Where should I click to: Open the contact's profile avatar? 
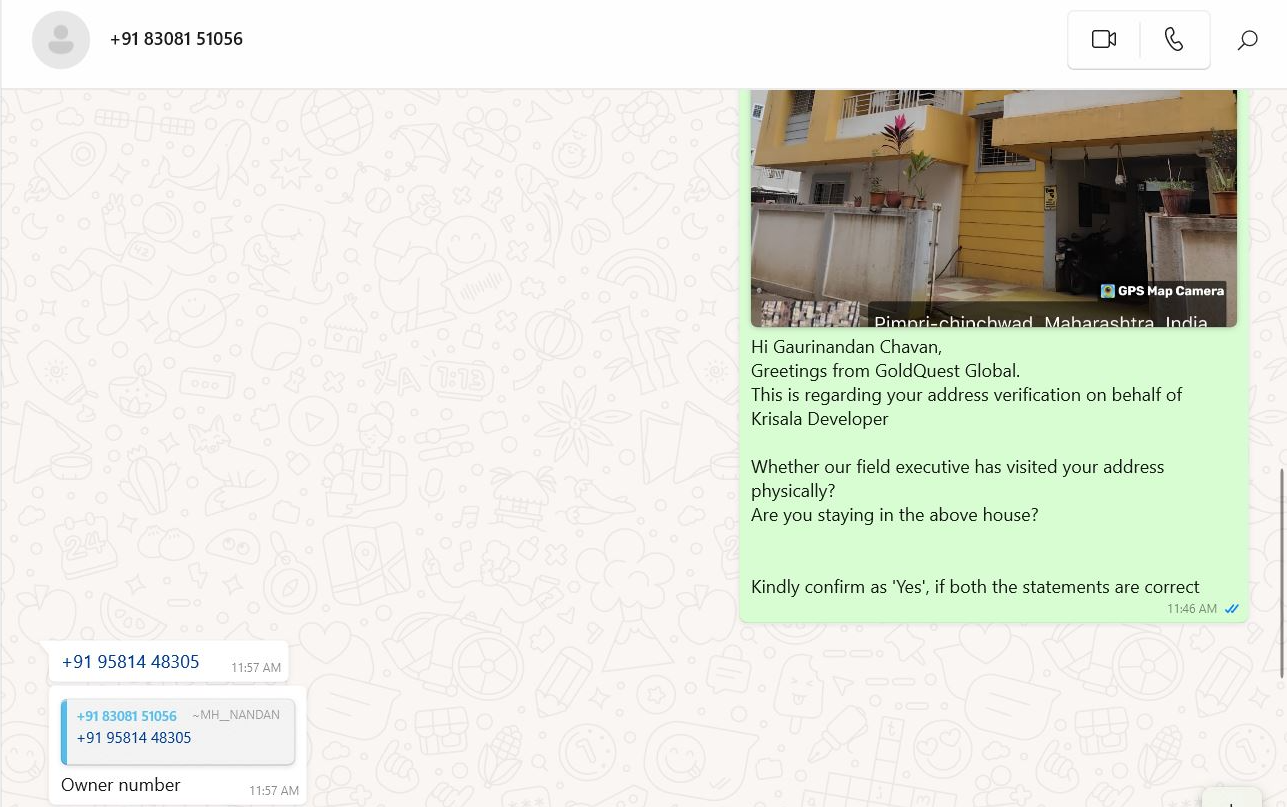click(x=61, y=40)
